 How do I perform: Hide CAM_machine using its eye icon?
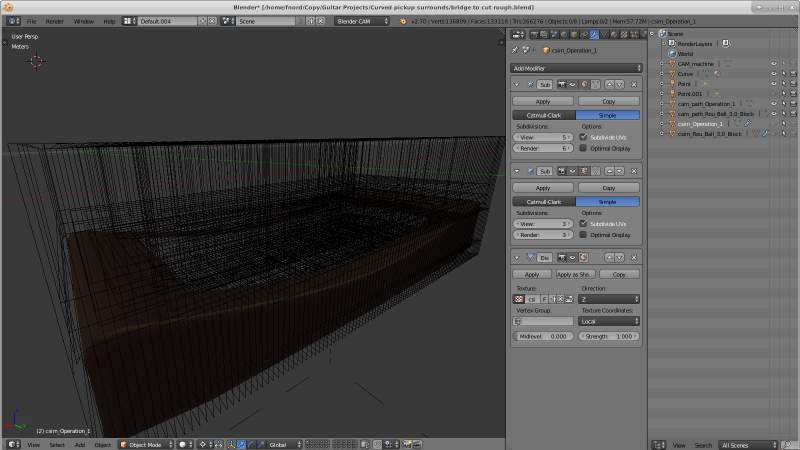(773, 63)
